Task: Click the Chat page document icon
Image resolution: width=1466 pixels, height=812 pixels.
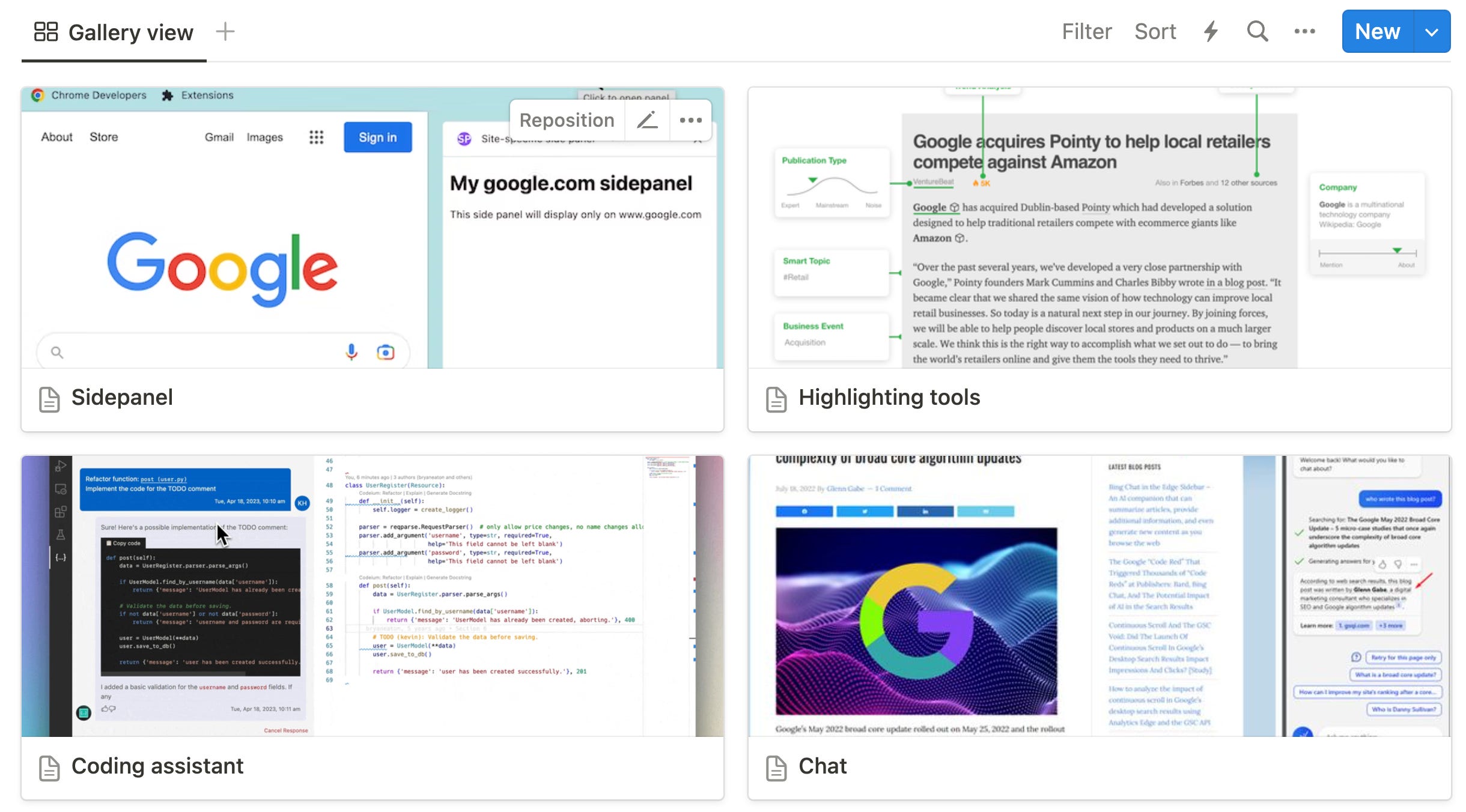Action: (776, 768)
